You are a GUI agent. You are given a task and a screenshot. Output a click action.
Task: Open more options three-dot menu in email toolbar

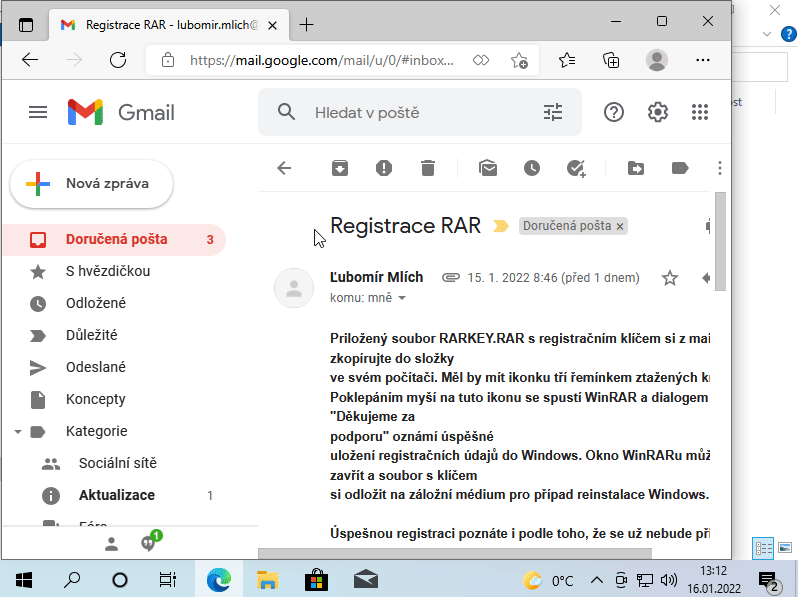click(x=720, y=168)
